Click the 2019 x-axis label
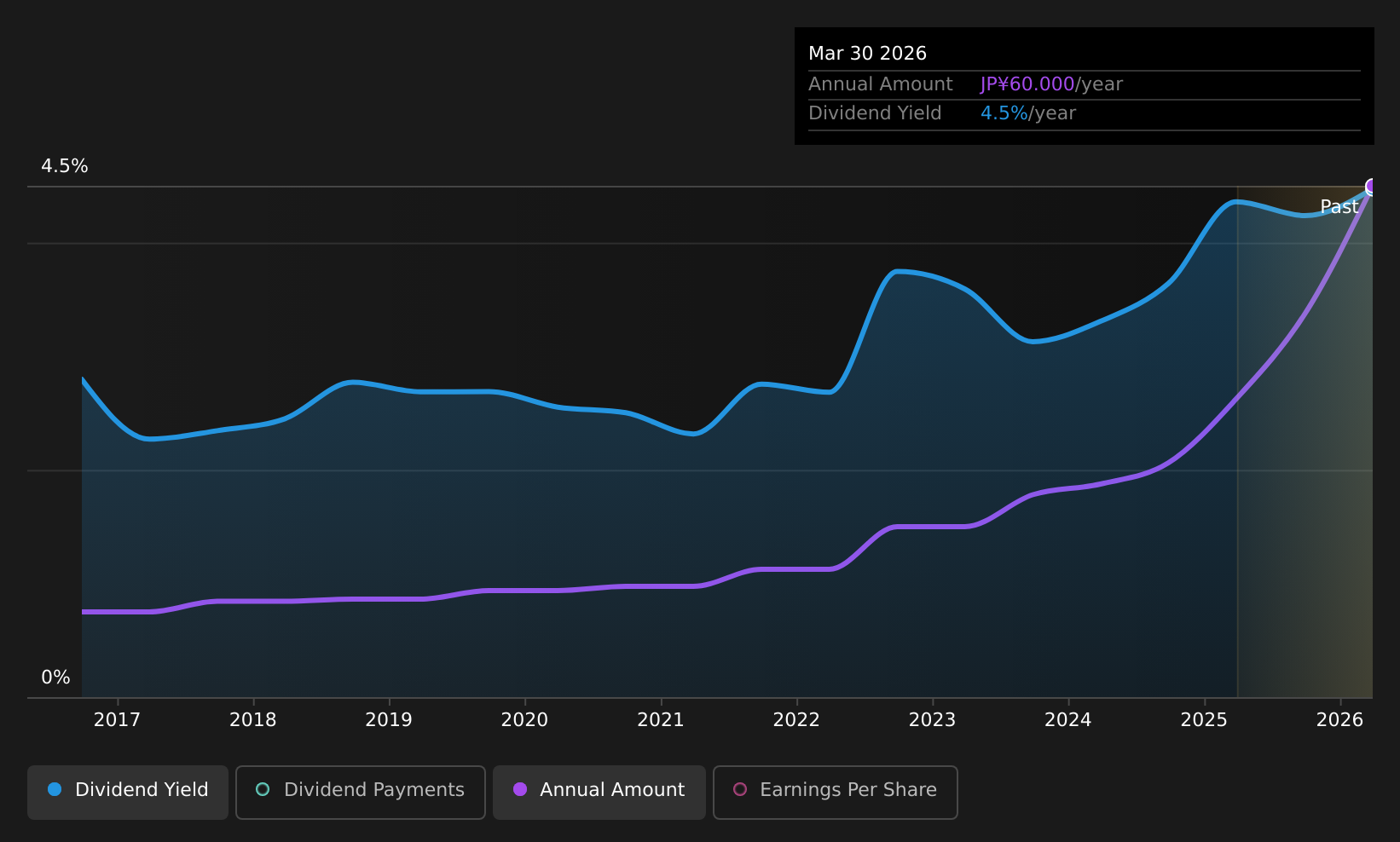Screen dimensions: 1400x842 click(389, 720)
